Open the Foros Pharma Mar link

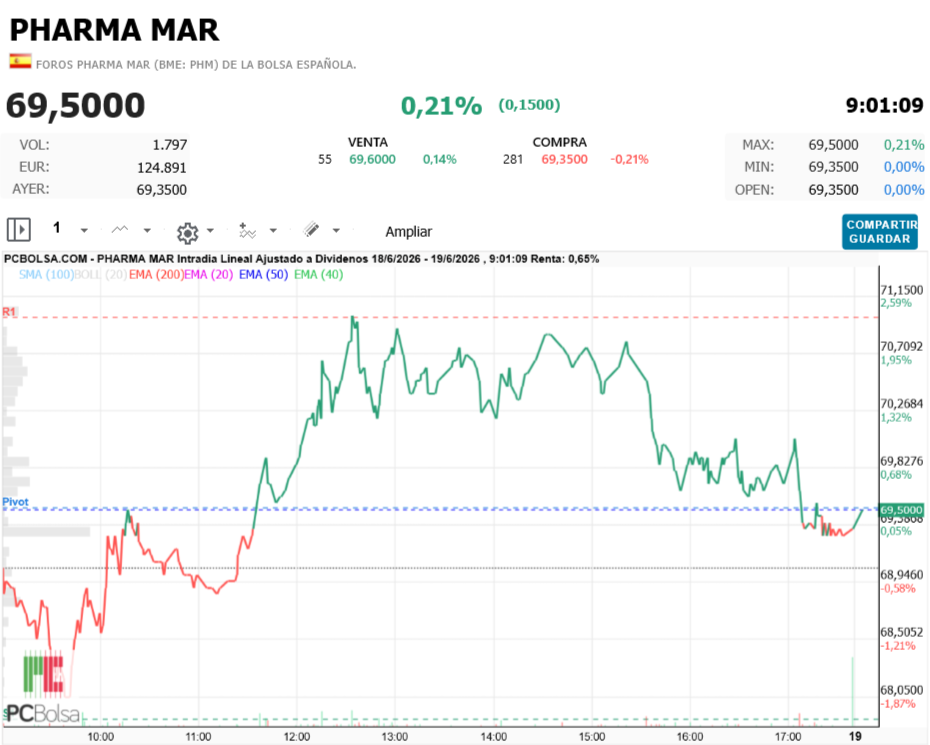pos(196,65)
